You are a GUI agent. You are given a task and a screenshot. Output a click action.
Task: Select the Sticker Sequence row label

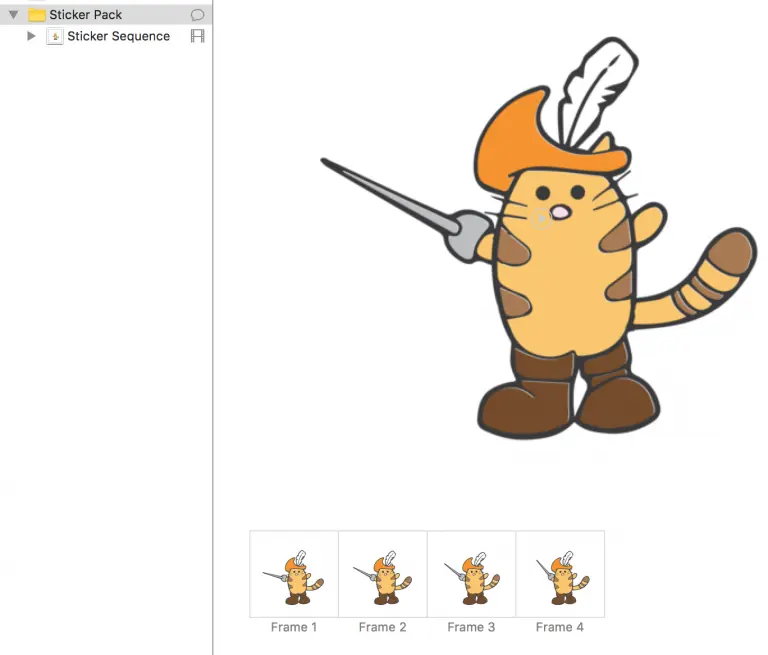[x=119, y=36]
